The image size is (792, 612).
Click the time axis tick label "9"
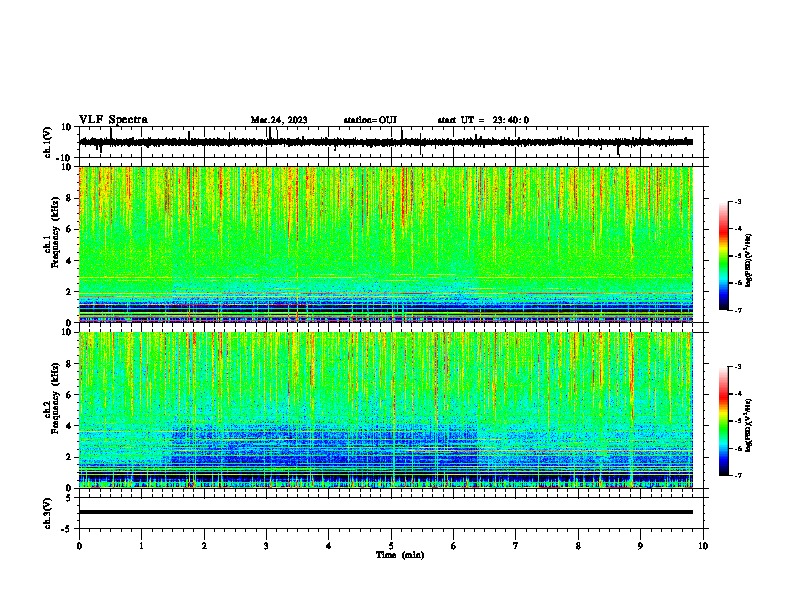tap(640, 546)
